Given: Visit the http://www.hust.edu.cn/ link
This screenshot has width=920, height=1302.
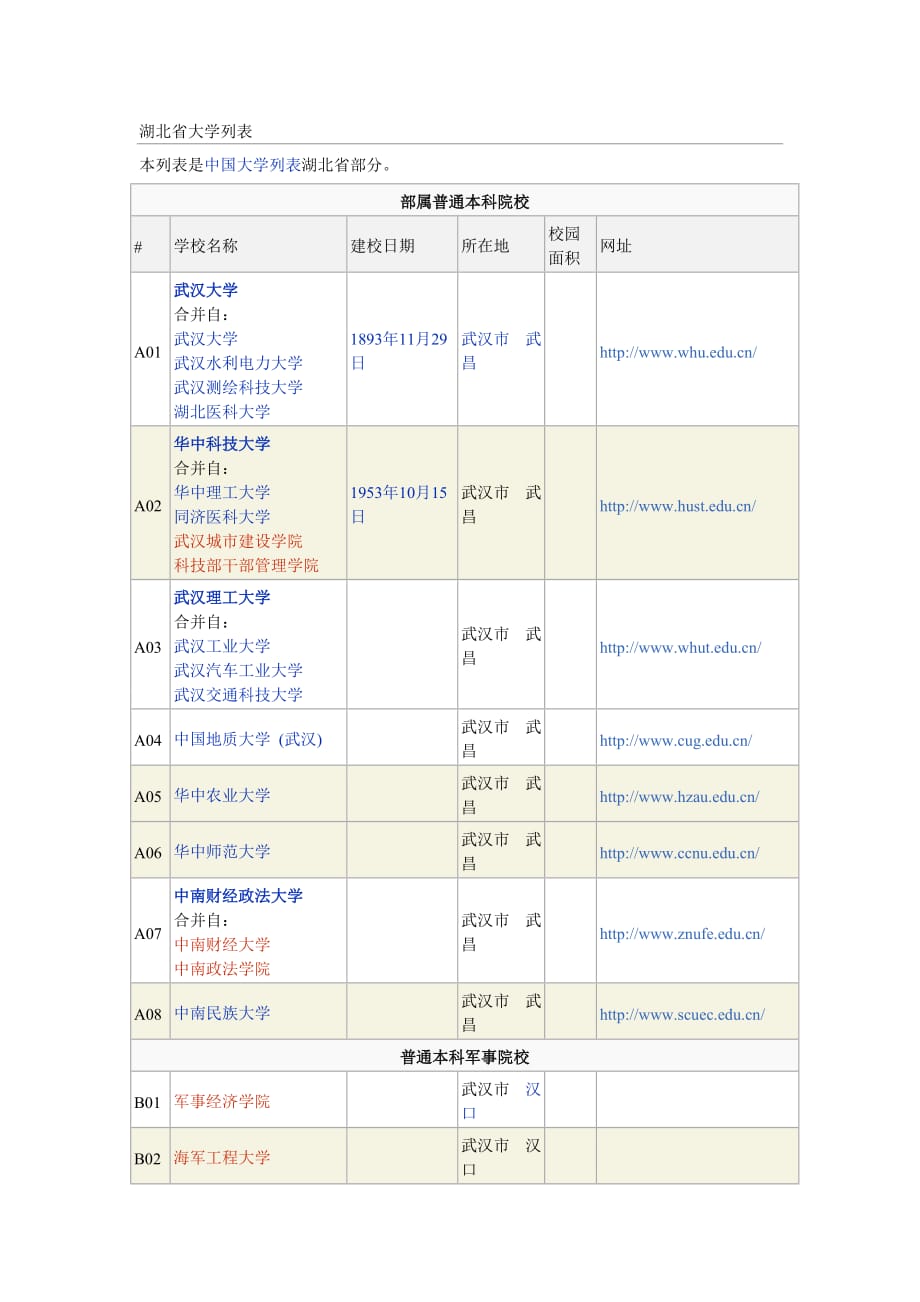Looking at the screenshot, I should [x=677, y=506].
